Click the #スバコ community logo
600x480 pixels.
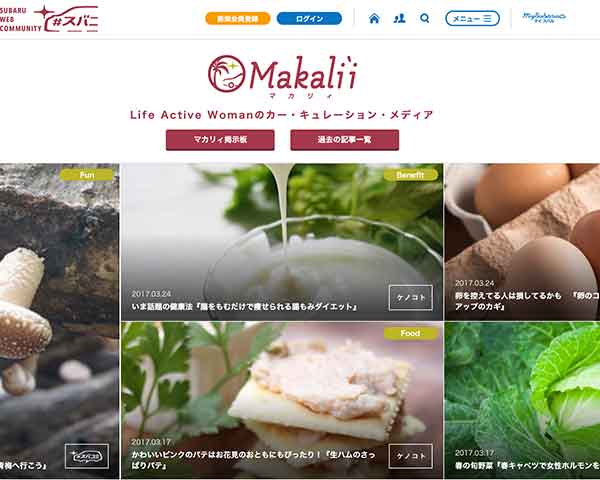pyautogui.click(x=49, y=18)
